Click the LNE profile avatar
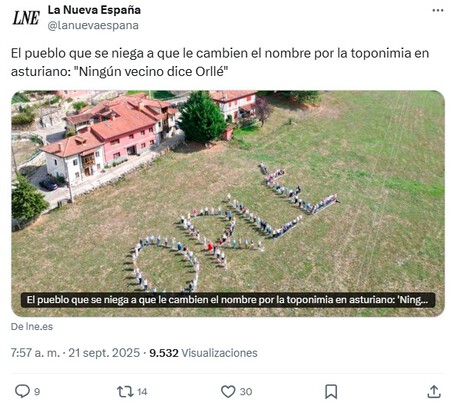This screenshot has width=450, height=409. tap(26, 18)
